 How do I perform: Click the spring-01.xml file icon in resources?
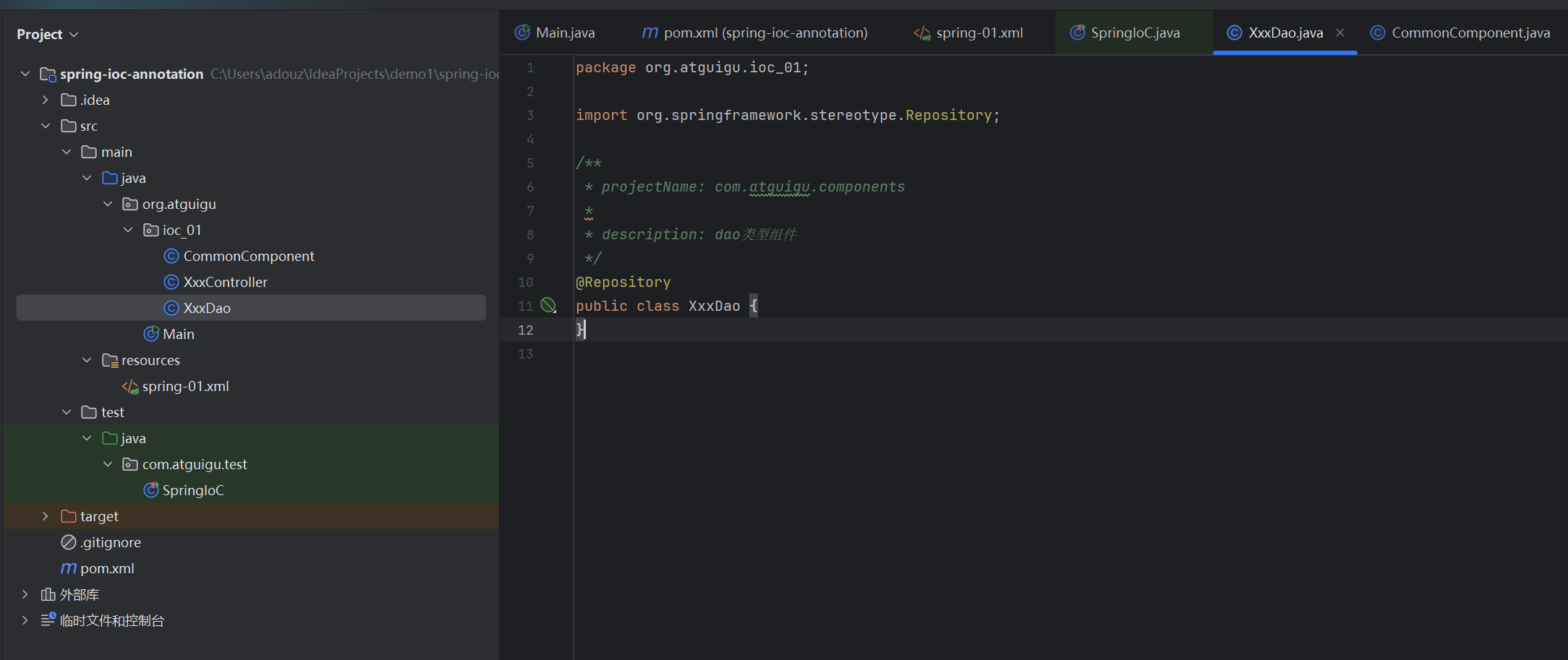point(130,387)
